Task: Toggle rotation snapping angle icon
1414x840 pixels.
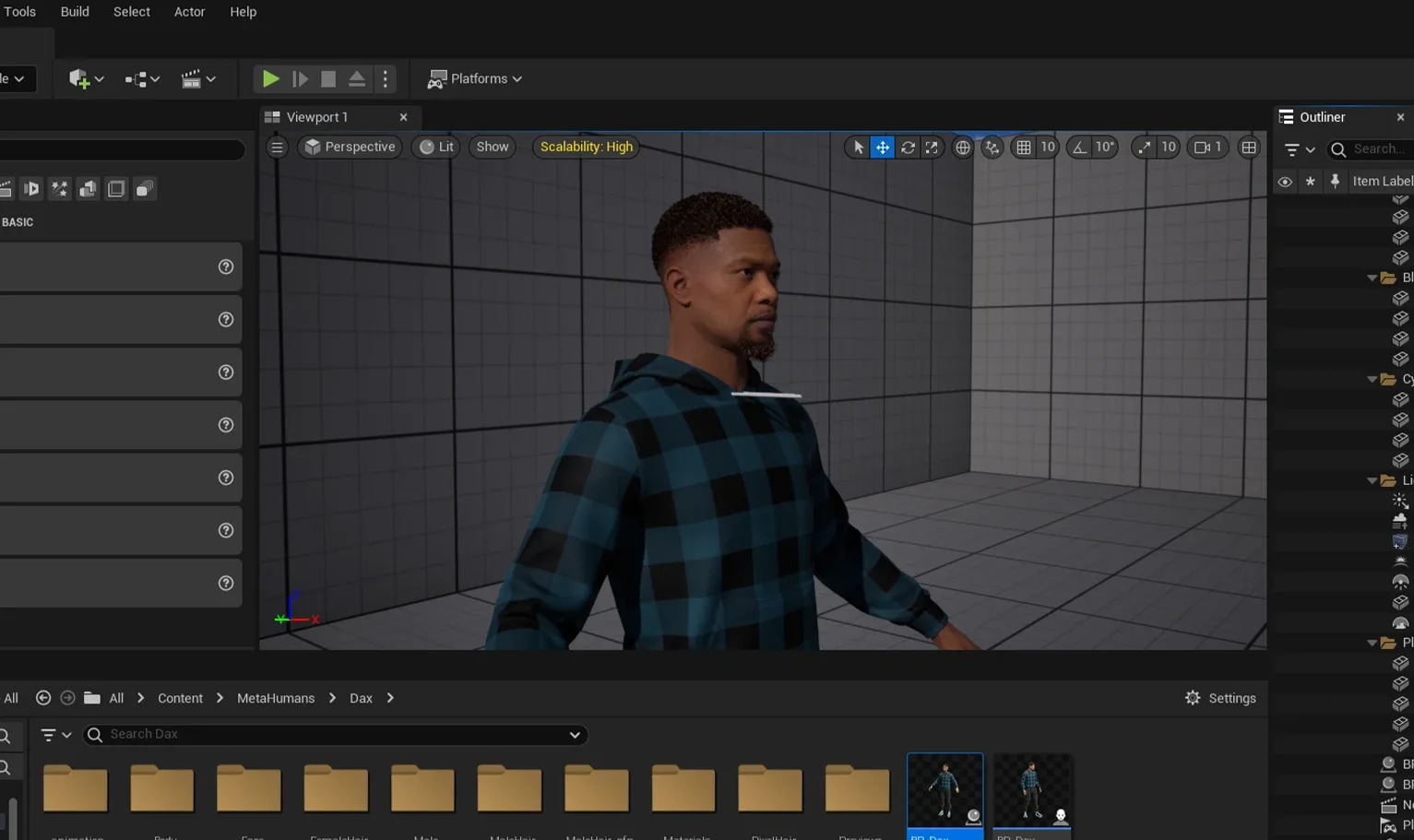Action: click(x=1079, y=148)
